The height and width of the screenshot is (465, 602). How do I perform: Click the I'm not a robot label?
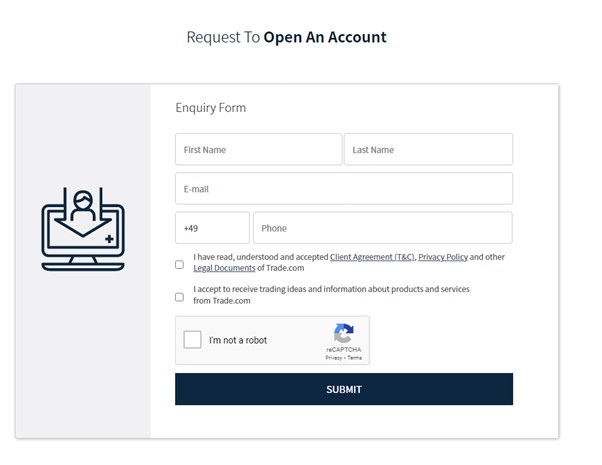tap(238, 340)
